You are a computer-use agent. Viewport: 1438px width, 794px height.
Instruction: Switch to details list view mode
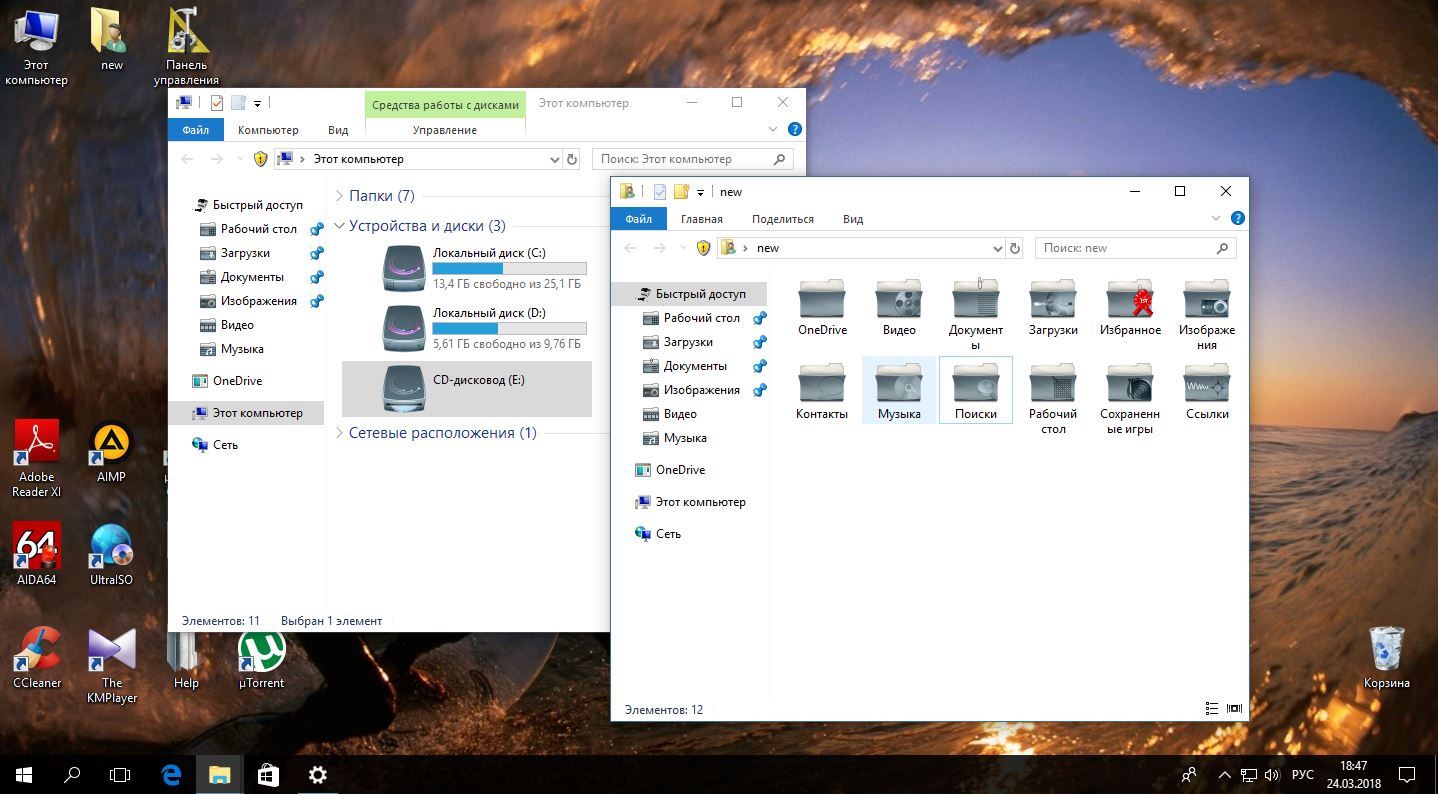coord(1212,709)
